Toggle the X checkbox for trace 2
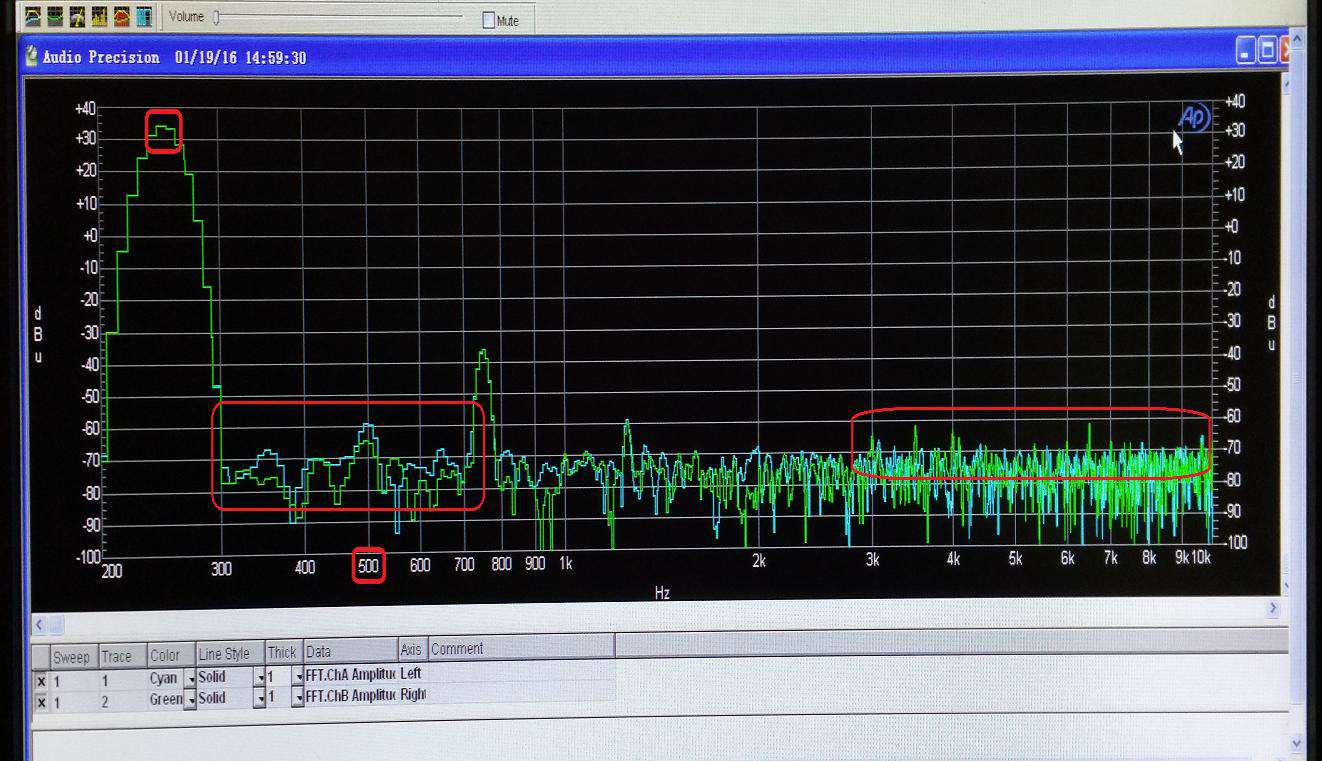This screenshot has height=761, width=1322. tap(41, 702)
